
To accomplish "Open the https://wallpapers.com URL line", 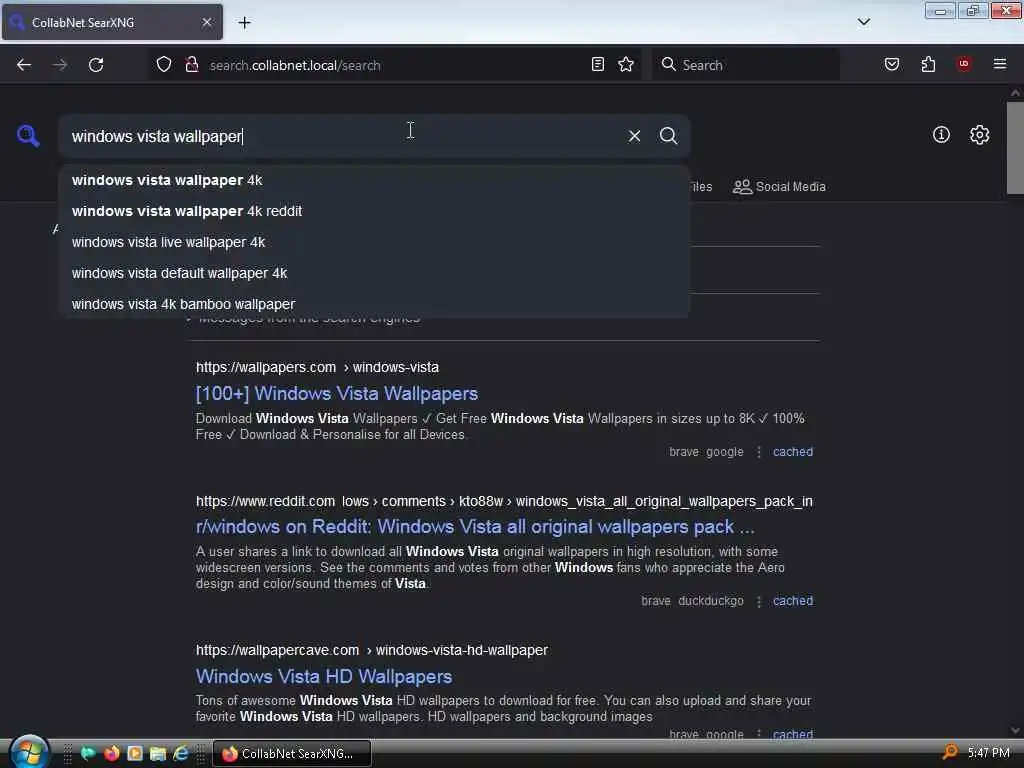I will (x=317, y=367).
